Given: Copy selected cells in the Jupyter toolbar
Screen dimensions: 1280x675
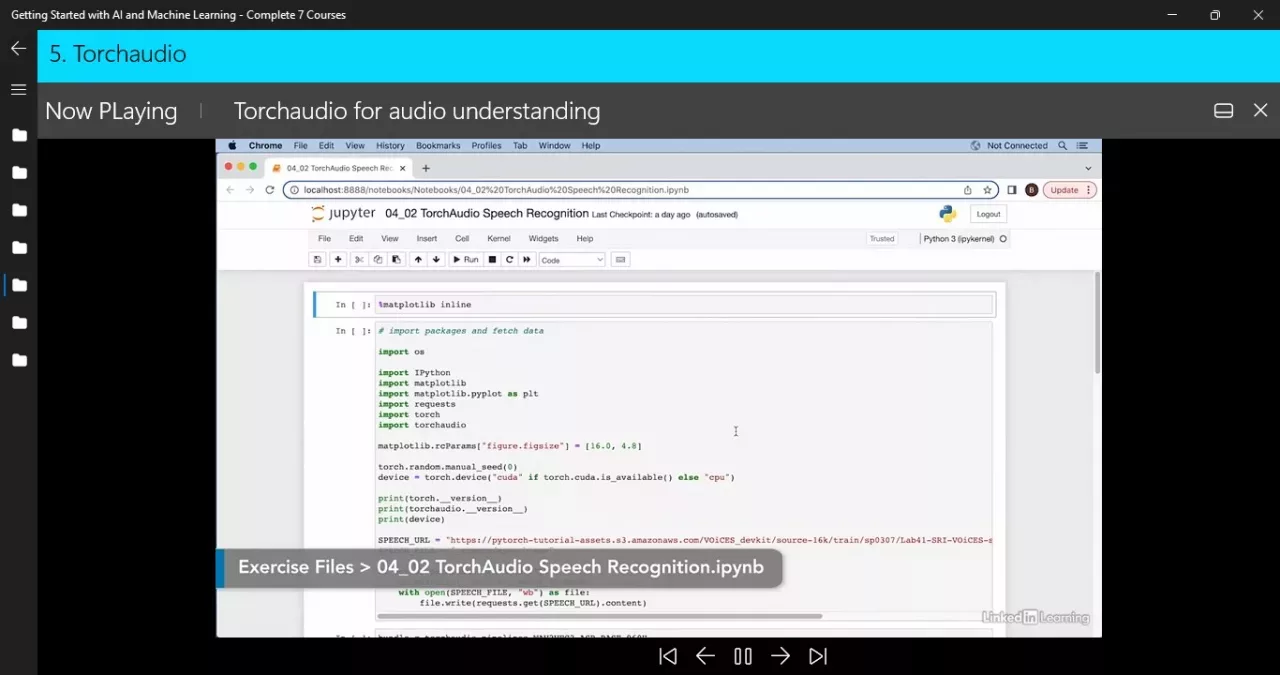Looking at the screenshot, I should pyautogui.click(x=377, y=260).
